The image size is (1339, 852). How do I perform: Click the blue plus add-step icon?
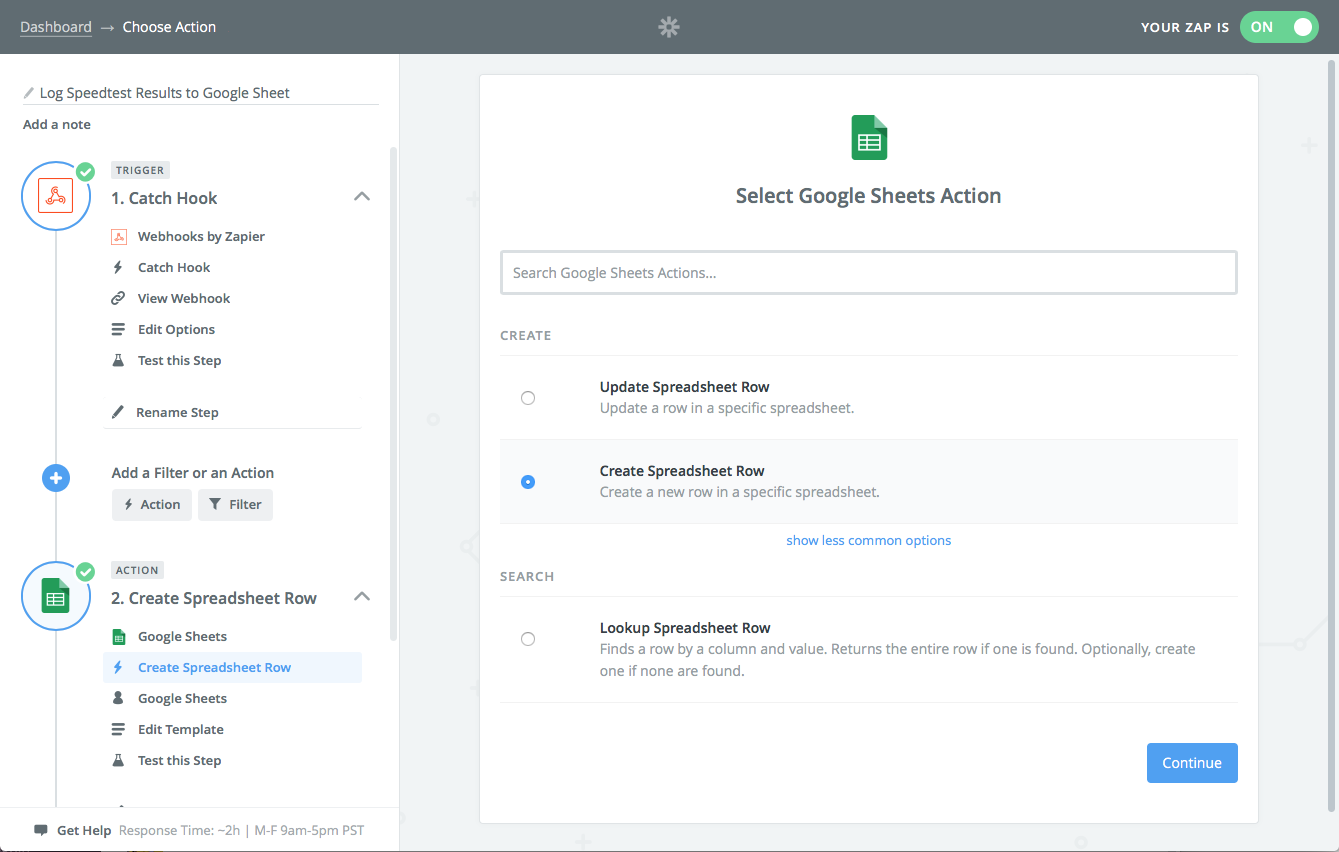click(x=56, y=478)
